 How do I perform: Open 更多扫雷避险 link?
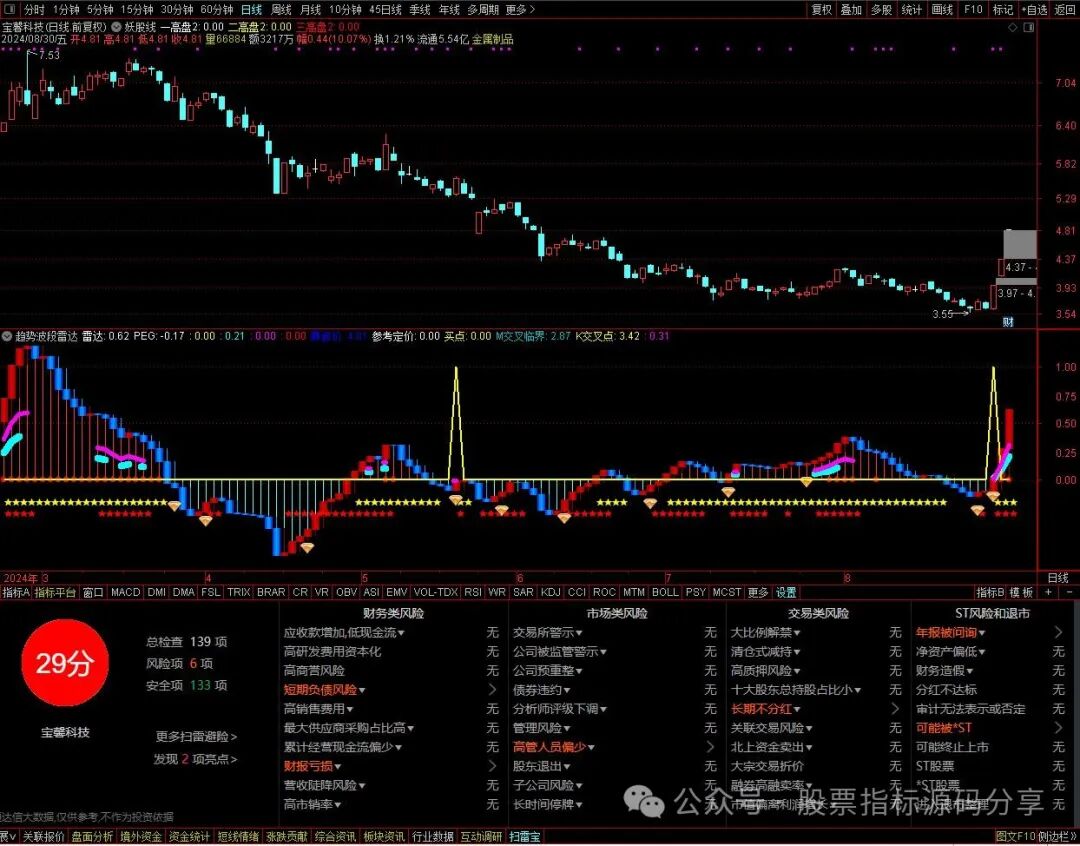coord(196,736)
